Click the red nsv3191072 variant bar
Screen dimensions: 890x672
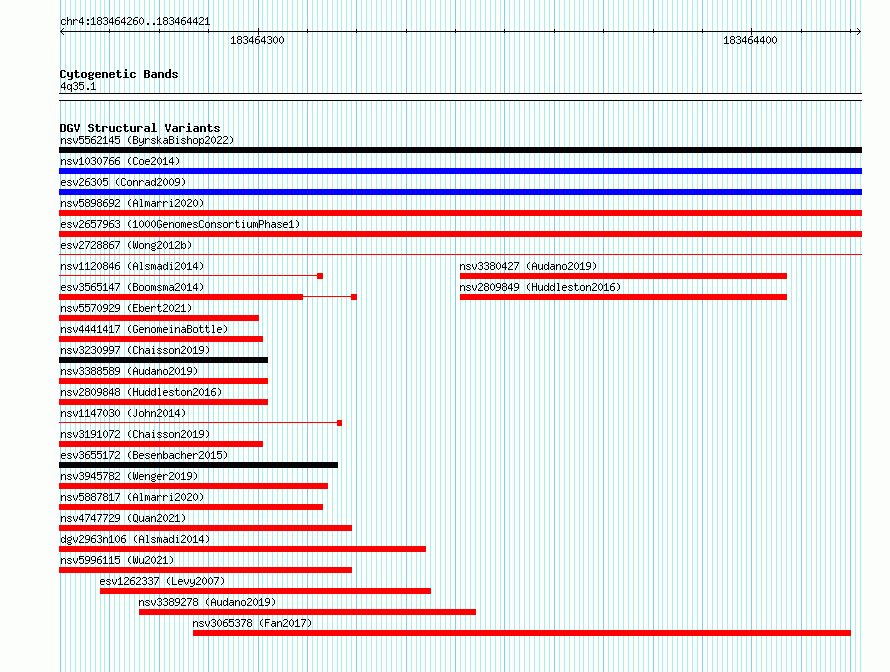click(161, 444)
